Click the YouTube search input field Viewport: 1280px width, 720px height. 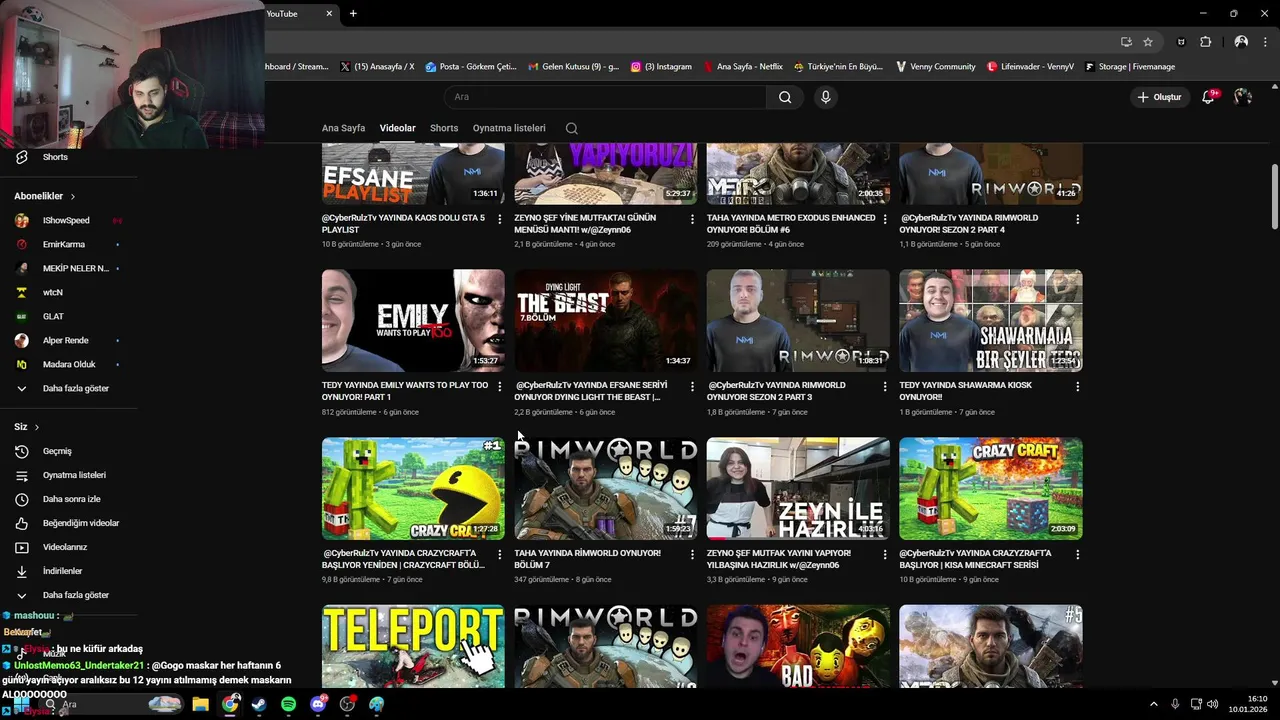(605, 97)
